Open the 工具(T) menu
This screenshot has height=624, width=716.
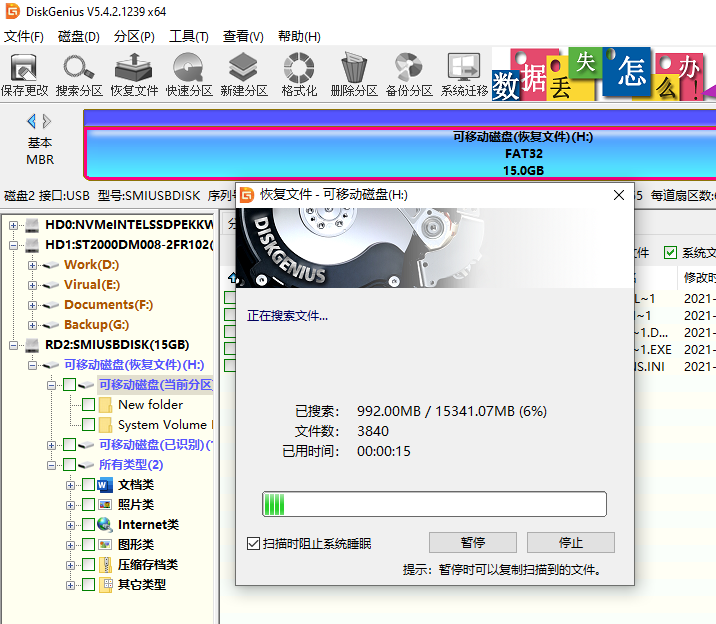pyautogui.click(x=189, y=37)
